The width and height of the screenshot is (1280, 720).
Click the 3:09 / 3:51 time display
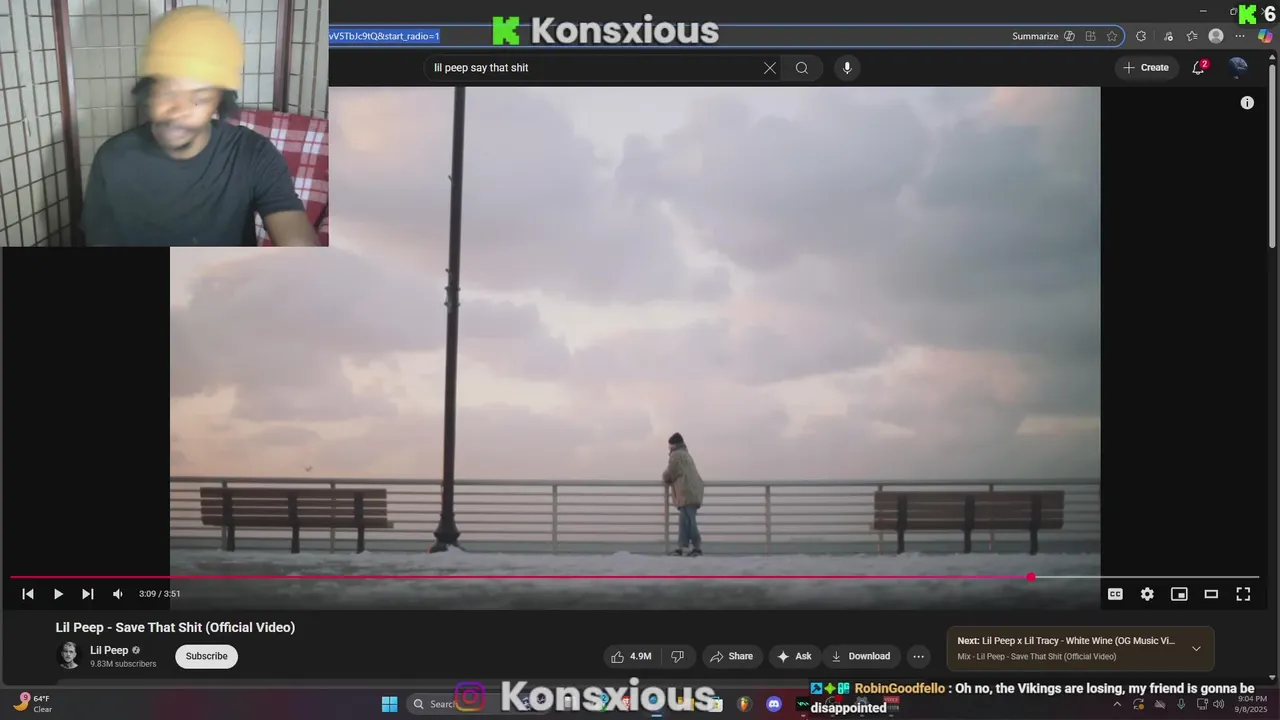(160, 594)
